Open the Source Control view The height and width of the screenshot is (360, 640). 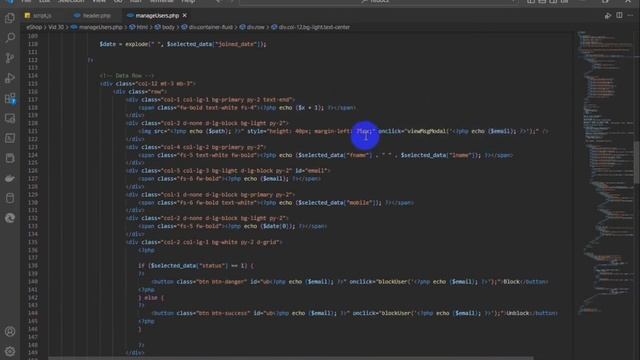[x=10, y=58]
